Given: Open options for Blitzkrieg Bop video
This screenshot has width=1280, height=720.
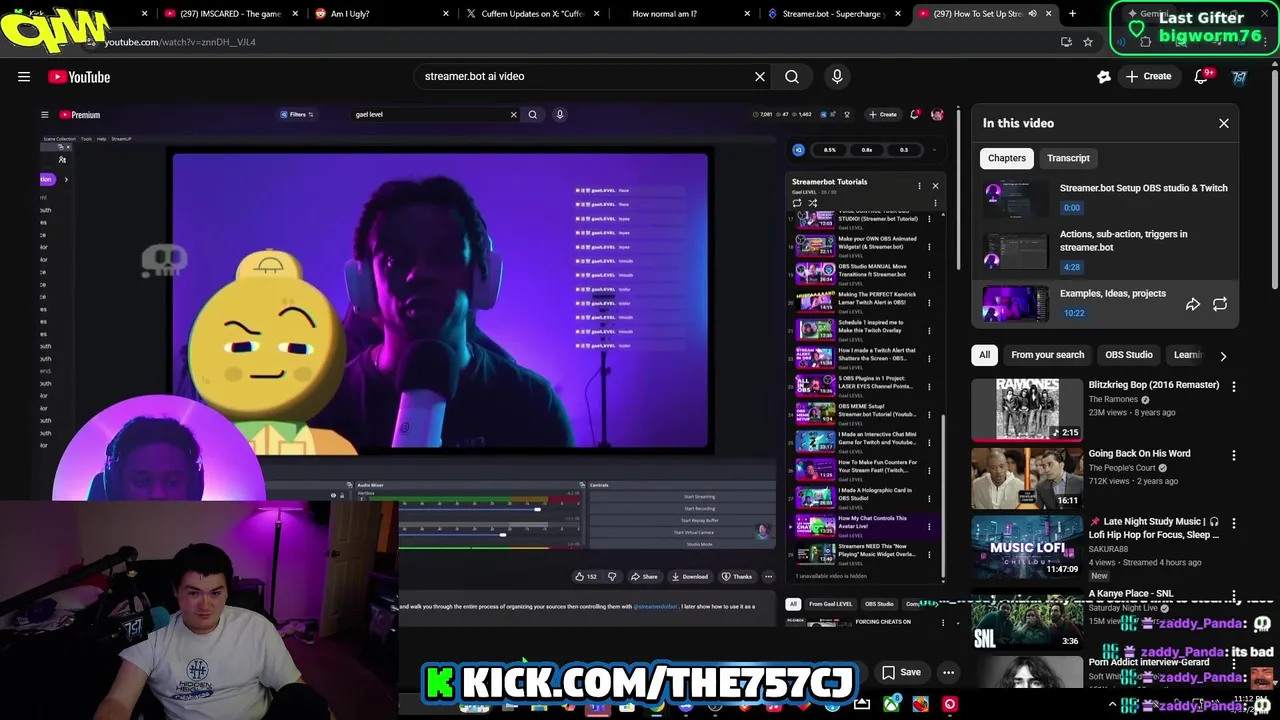Looking at the screenshot, I should click(1233, 387).
